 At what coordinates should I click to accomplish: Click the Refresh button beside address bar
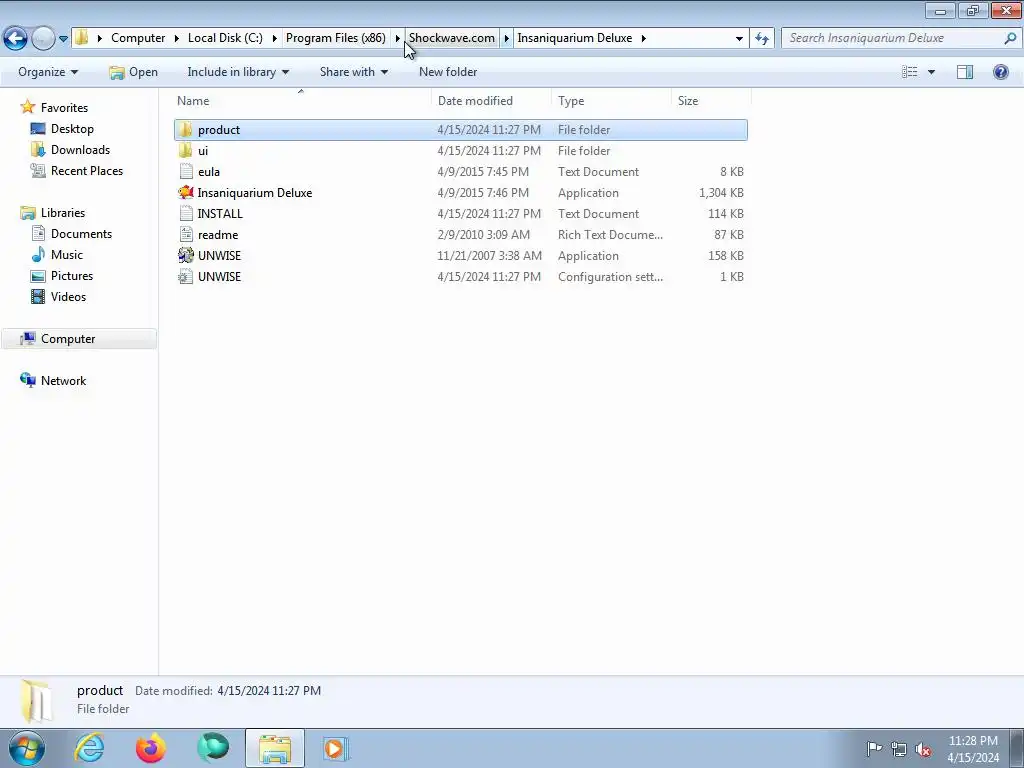[x=762, y=39]
